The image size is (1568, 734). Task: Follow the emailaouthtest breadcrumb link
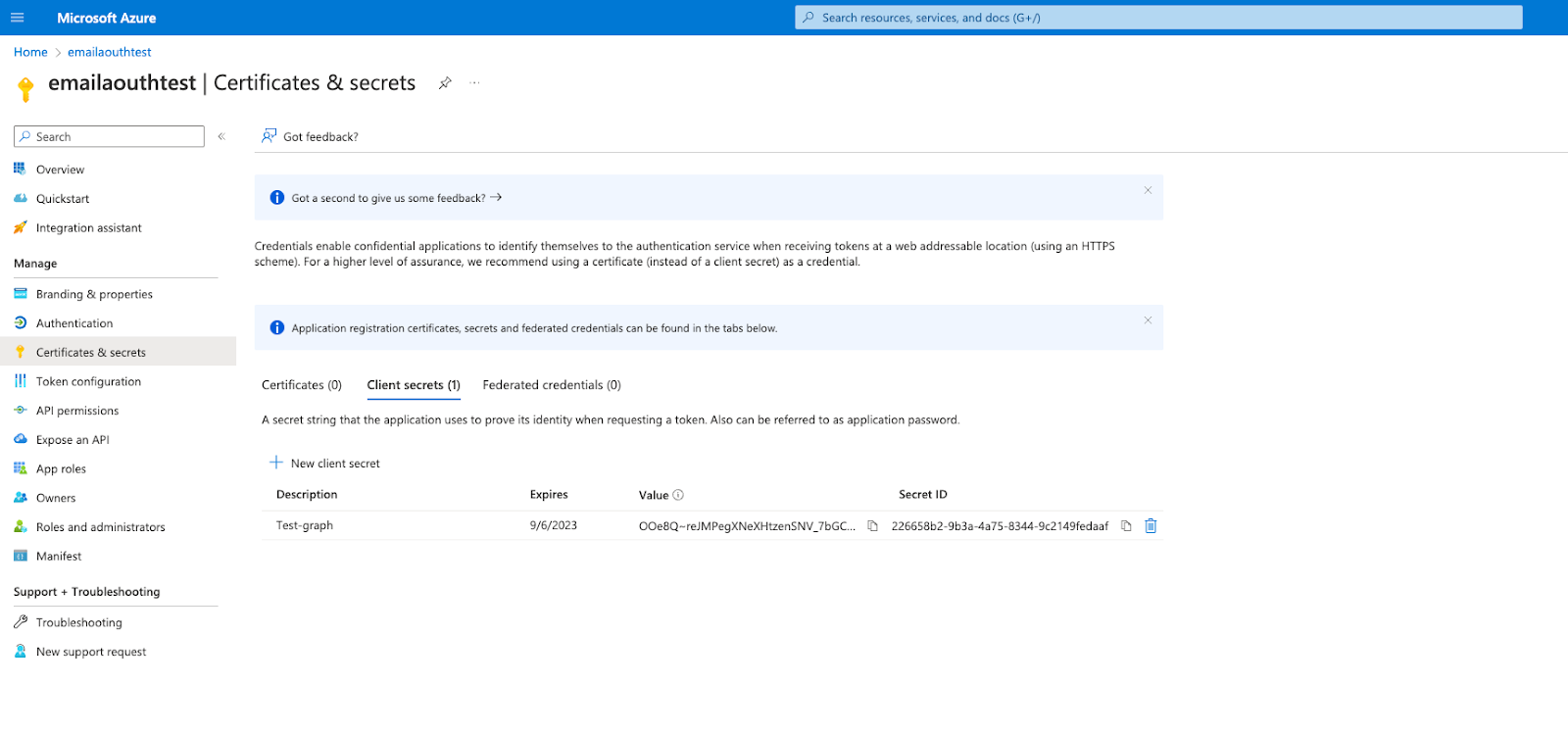pos(110,52)
